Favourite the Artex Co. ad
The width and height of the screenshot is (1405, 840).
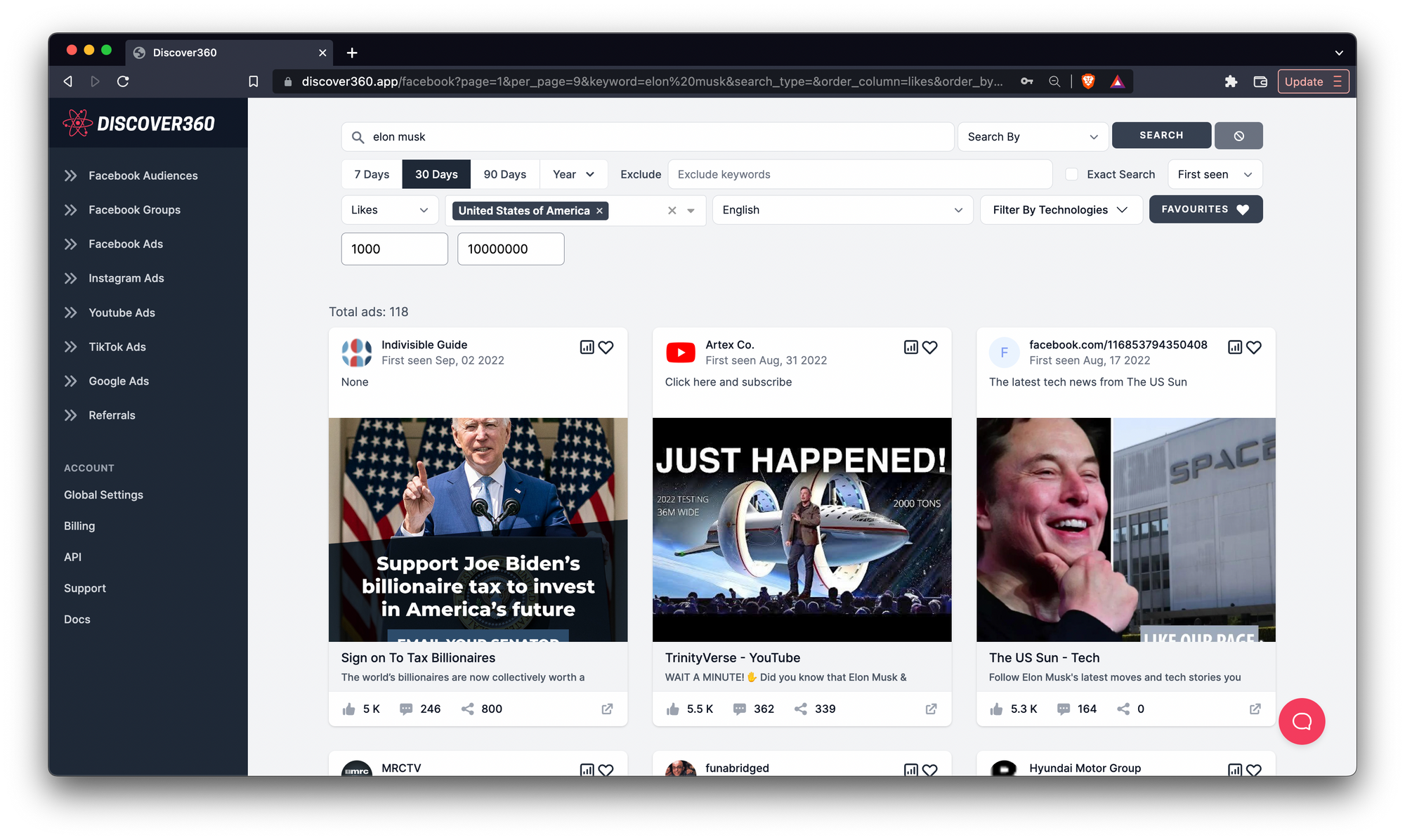(929, 347)
